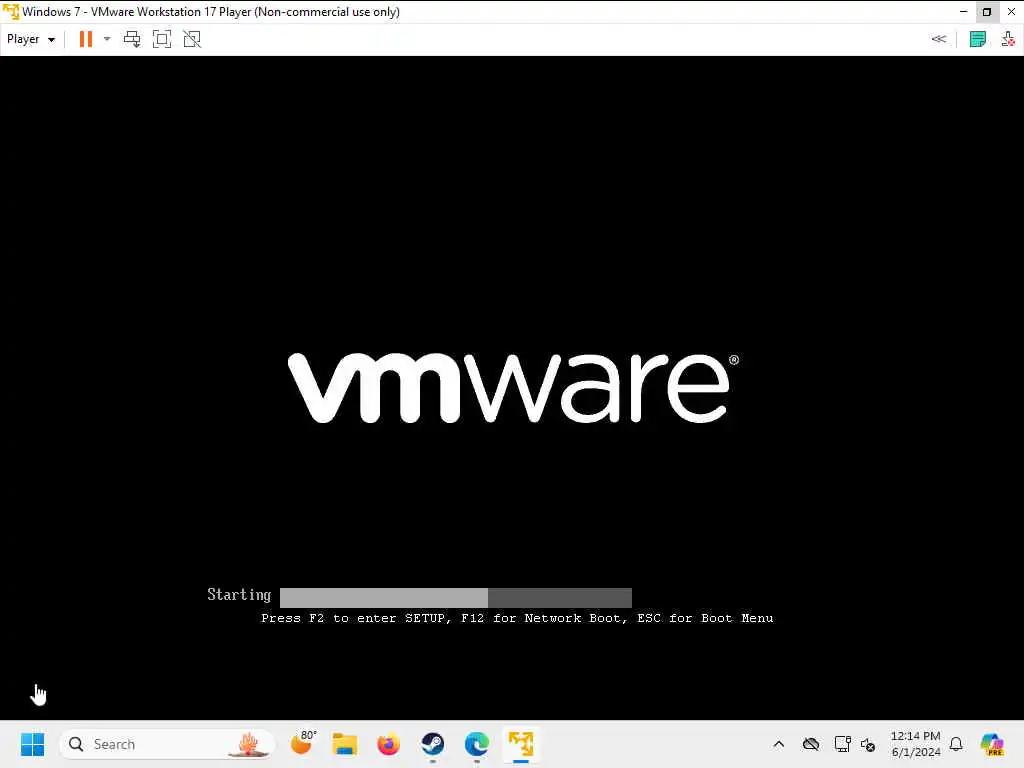Viewport: 1024px width, 768px height.
Task: Open Microsoft Edge from taskbar
Action: (477, 744)
